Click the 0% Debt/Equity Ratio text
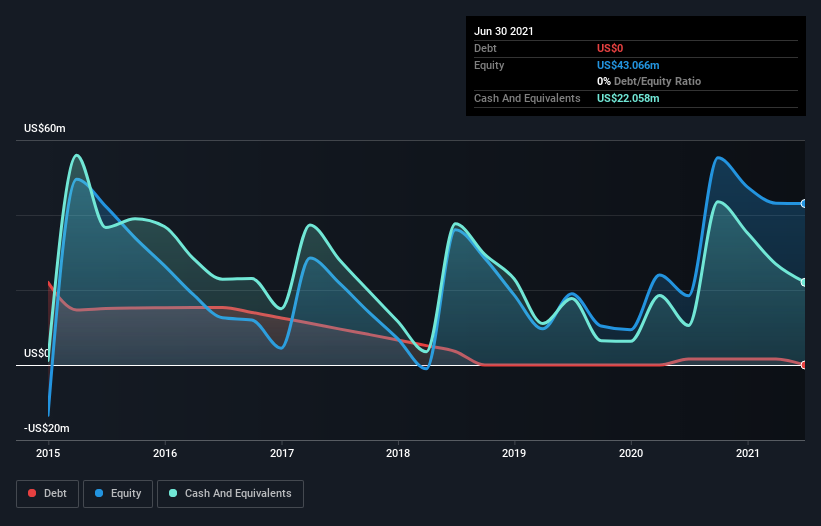This screenshot has height=526, width=821. (649, 81)
